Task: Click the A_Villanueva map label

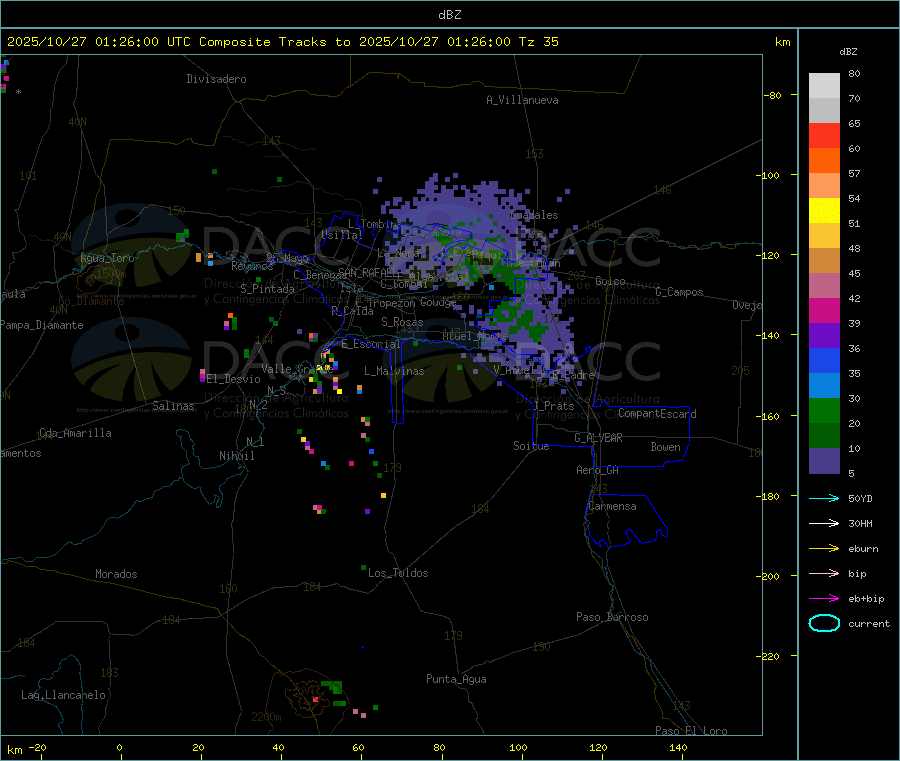Action: point(522,100)
